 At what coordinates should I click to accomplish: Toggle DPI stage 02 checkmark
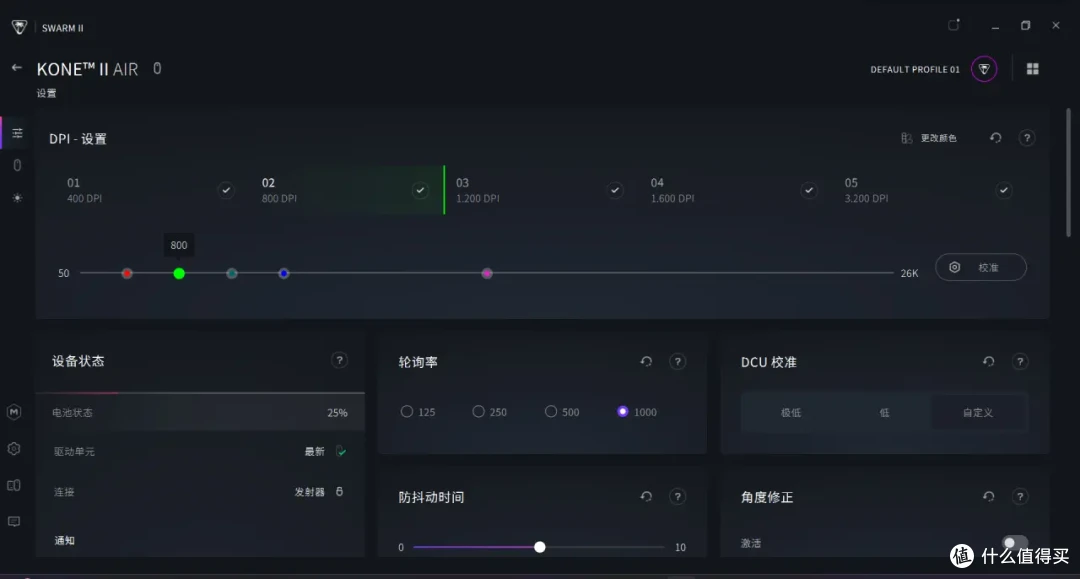[420, 190]
